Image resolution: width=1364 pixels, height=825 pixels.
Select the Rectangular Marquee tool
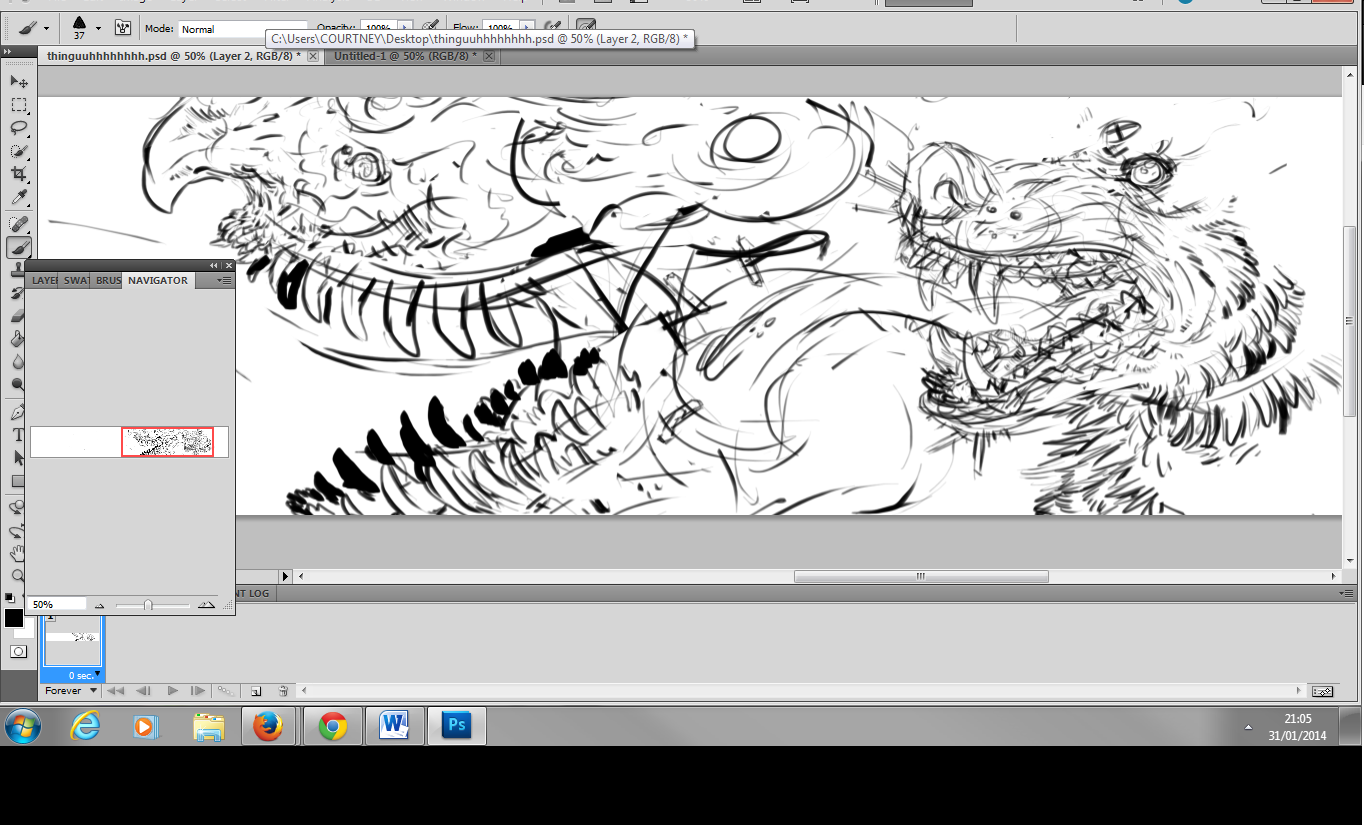18,105
